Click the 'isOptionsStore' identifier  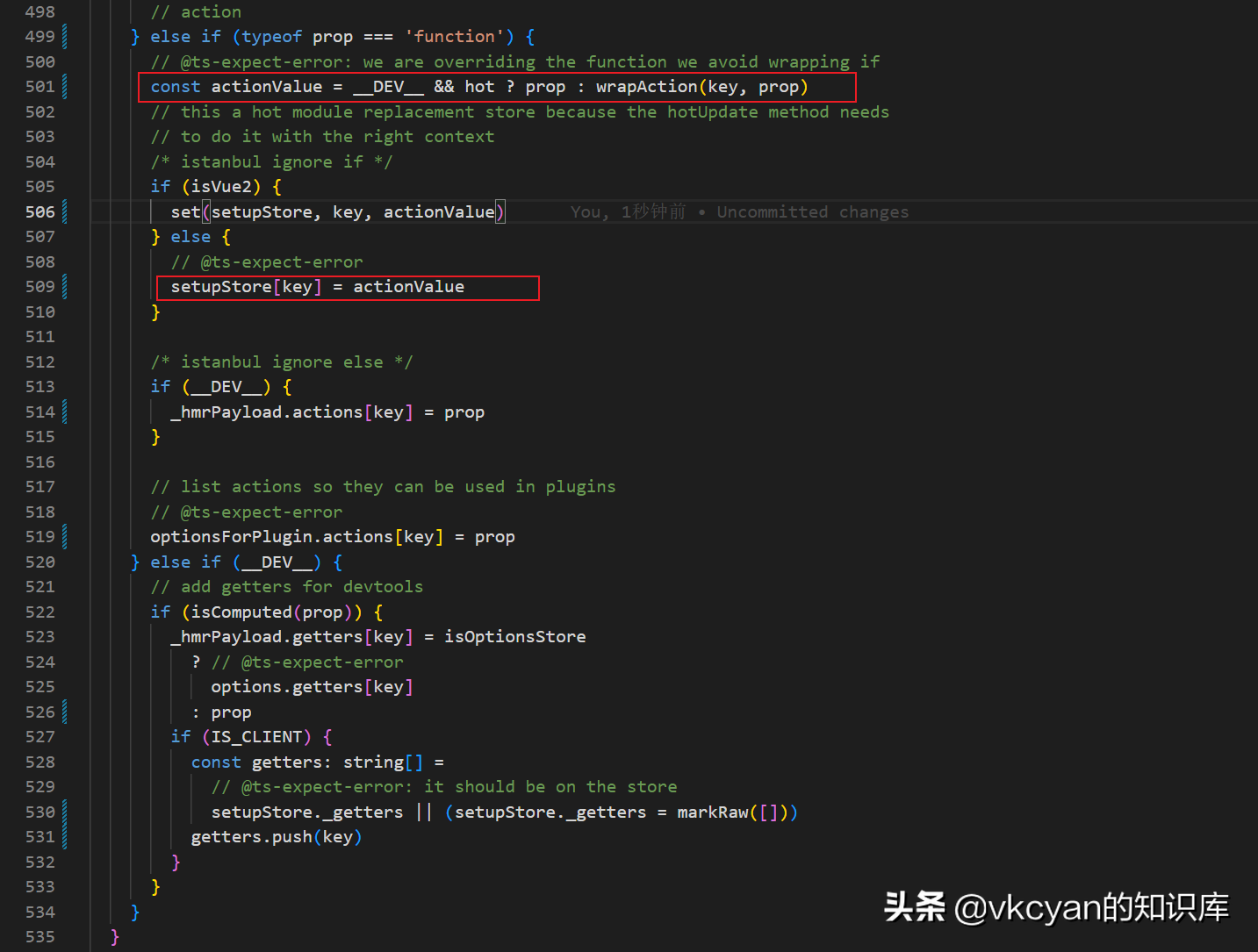[x=515, y=637]
